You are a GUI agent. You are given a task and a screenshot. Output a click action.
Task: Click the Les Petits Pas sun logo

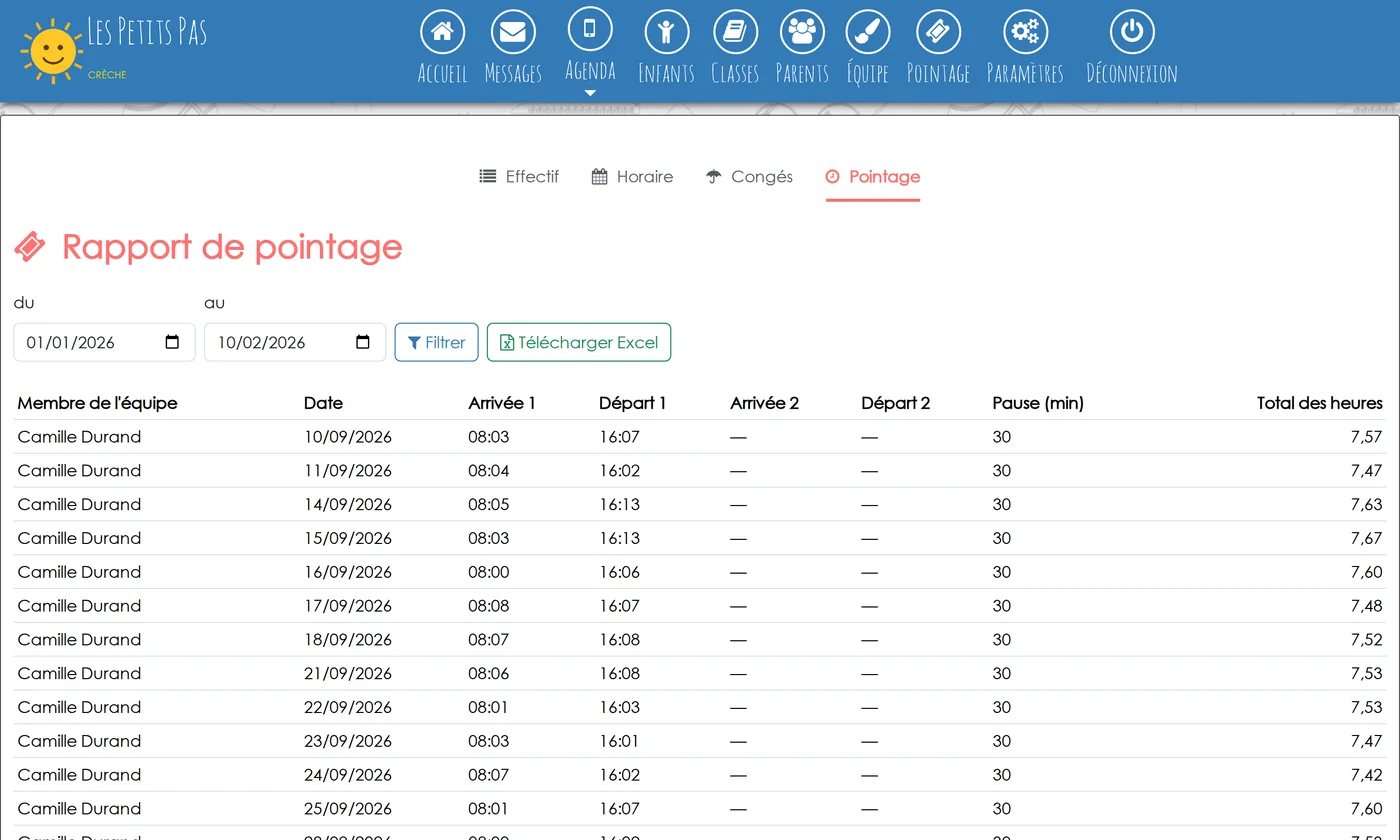(x=51, y=51)
